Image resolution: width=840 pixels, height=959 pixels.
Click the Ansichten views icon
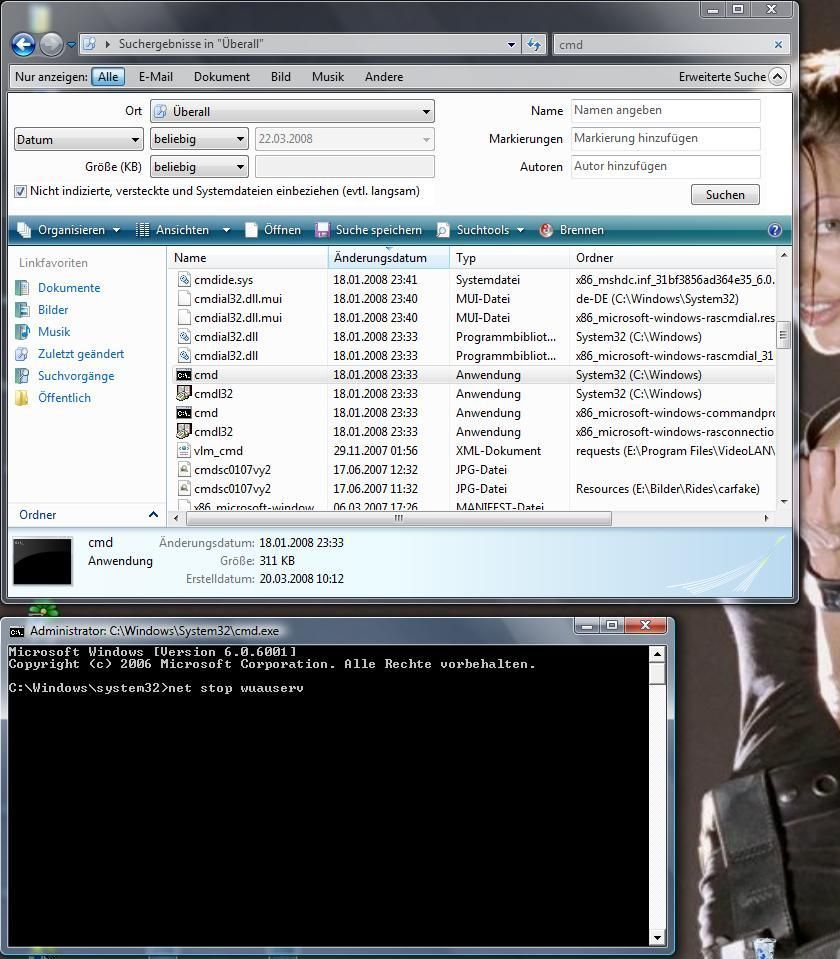pyautogui.click(x=142, y=230)
